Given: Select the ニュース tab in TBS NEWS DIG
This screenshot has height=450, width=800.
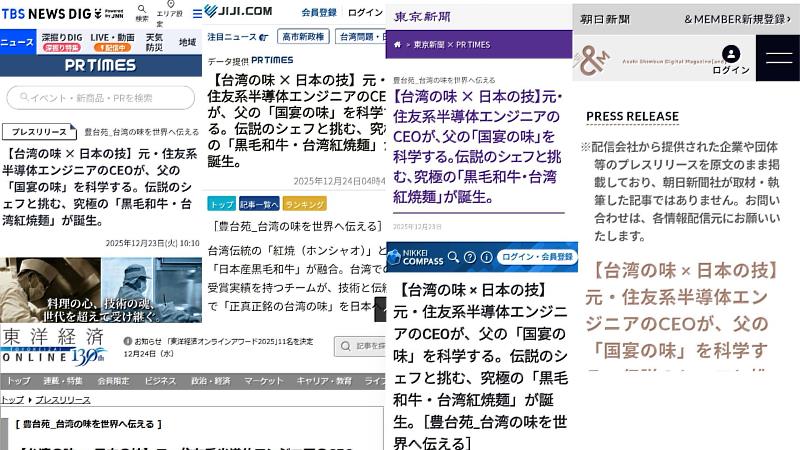Looking at the screenshot, I should 17,42.
